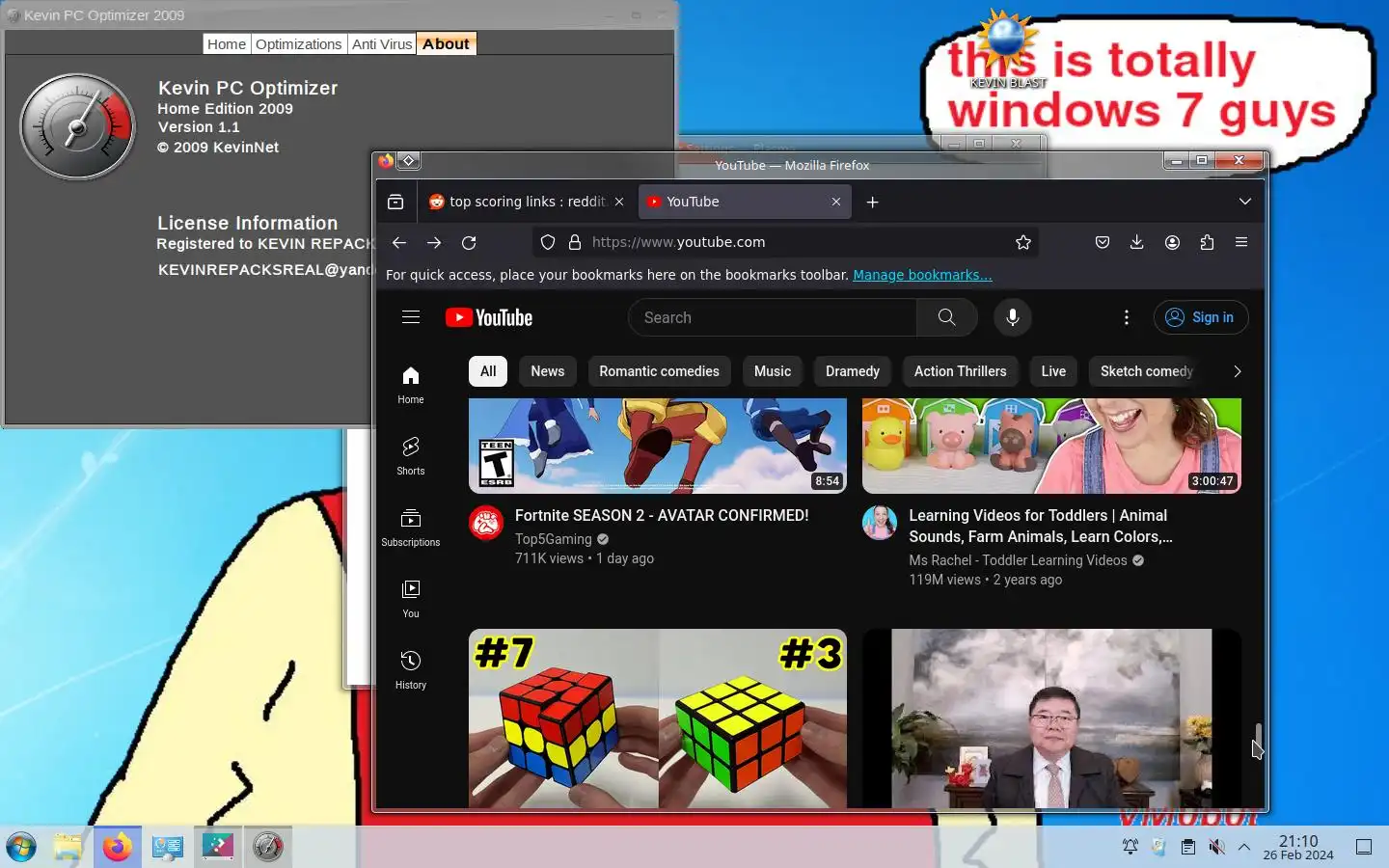Open the You section in sidebar

[x=411, y=599]
